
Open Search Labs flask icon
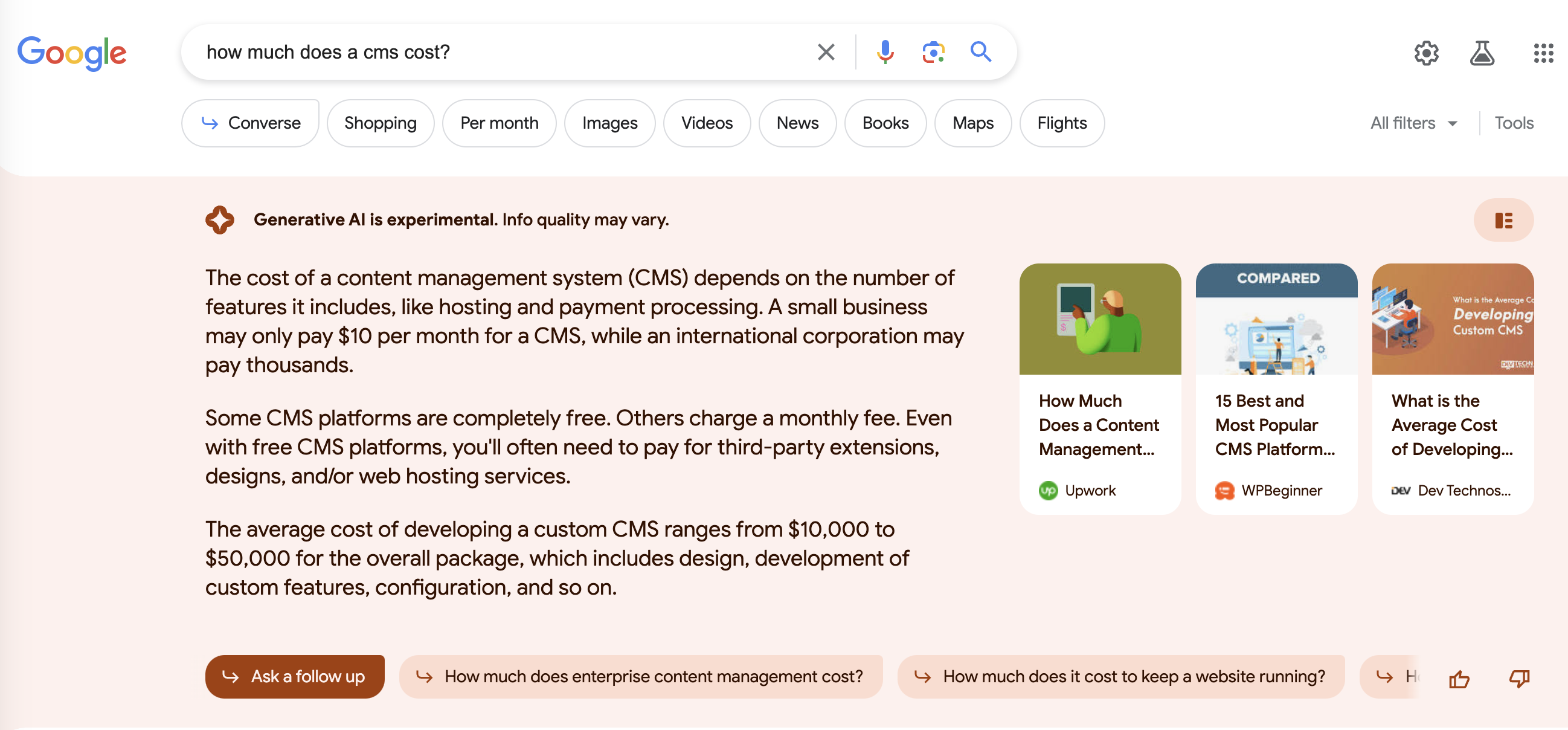(x=1482, y=54)
